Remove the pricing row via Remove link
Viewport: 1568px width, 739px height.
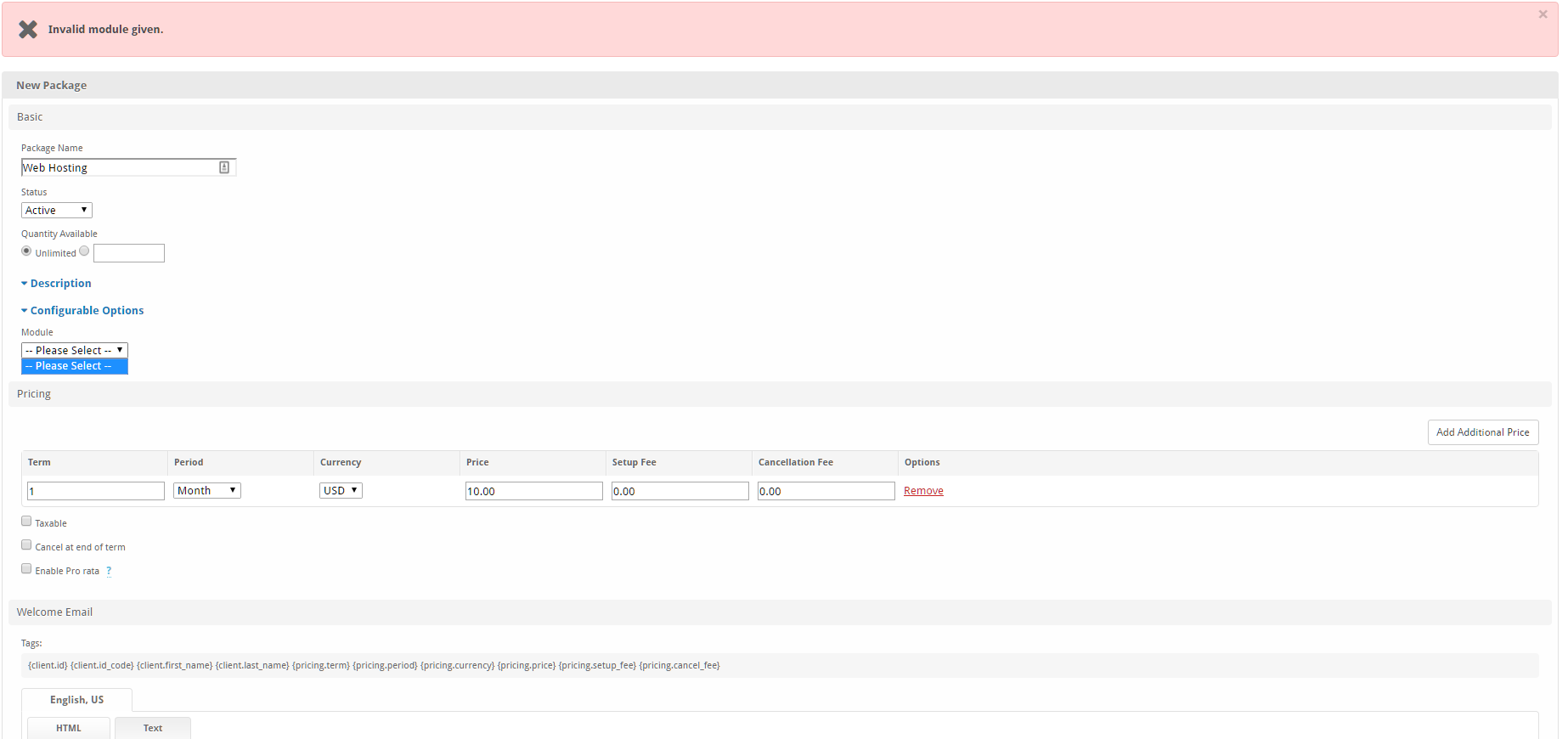[923, 491]
